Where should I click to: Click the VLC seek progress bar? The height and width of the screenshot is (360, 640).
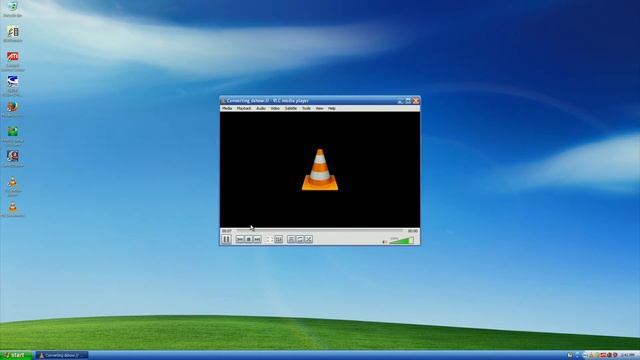(x=320, y=231)
